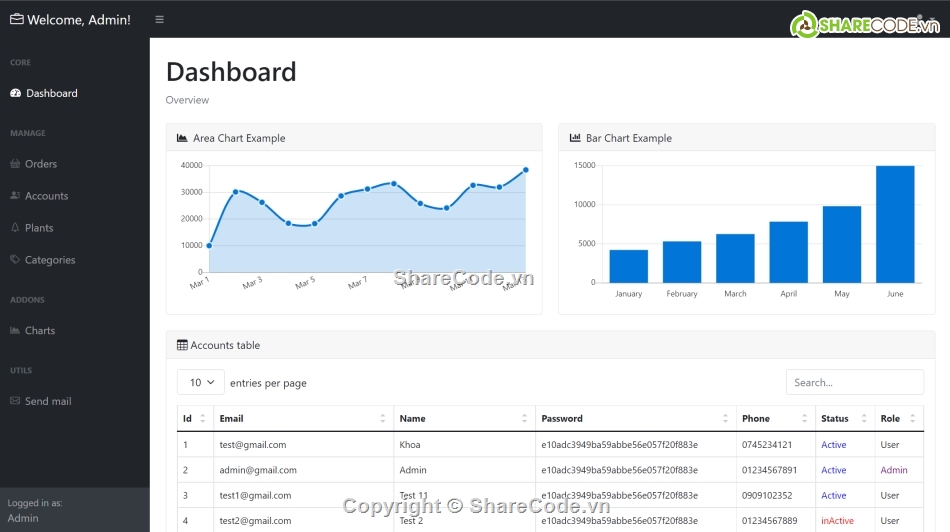This screenshot has height=532, width=950.
Task: Click the Charts icon in sidebar
Action: point(15,331)
